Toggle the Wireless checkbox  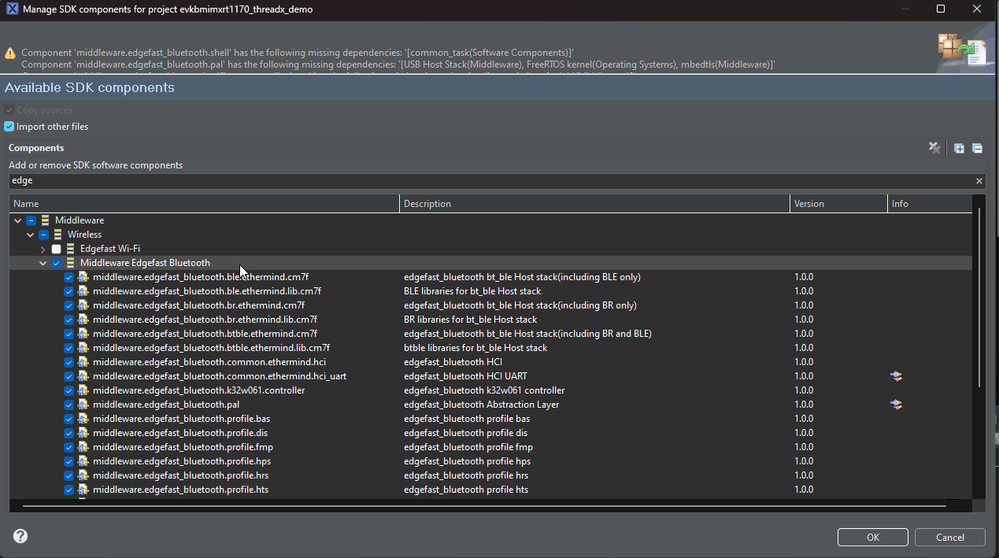tap(43, 234)
